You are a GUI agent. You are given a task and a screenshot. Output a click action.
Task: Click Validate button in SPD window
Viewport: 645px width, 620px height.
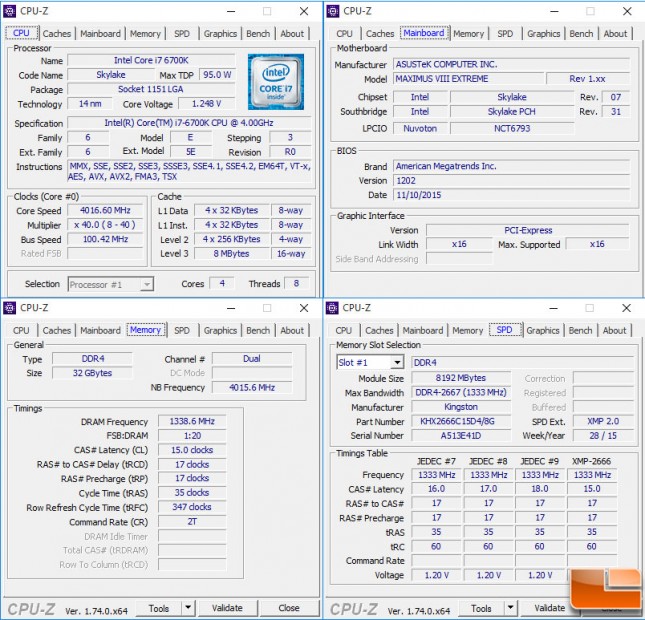coord(550,608)
